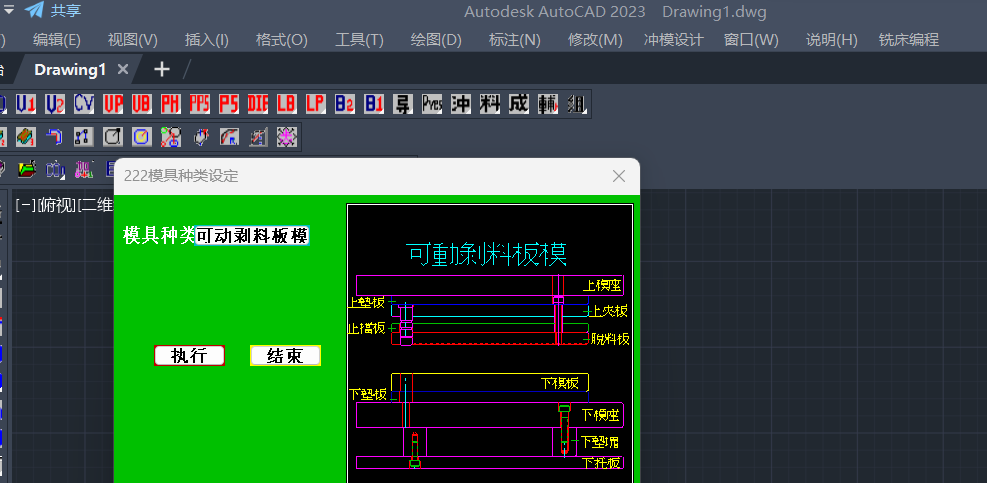
Task: Click the blue CO toolbar icon
Action: pyautogui.click(x=55, y=168)
